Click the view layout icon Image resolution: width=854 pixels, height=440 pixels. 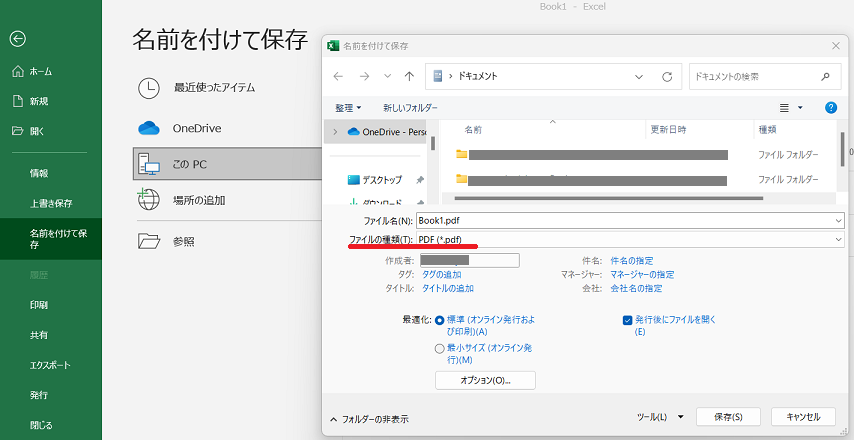pyautogui.click(x=784, y=108)
